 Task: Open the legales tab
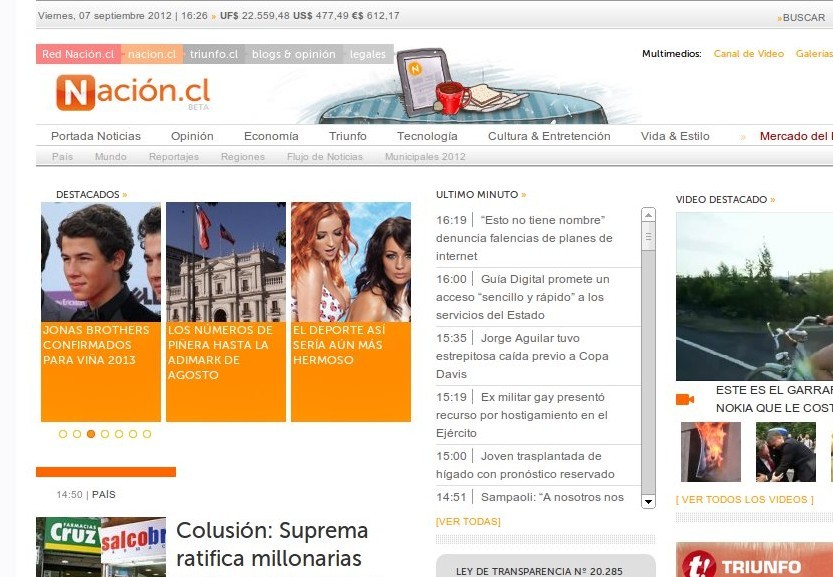368,54
